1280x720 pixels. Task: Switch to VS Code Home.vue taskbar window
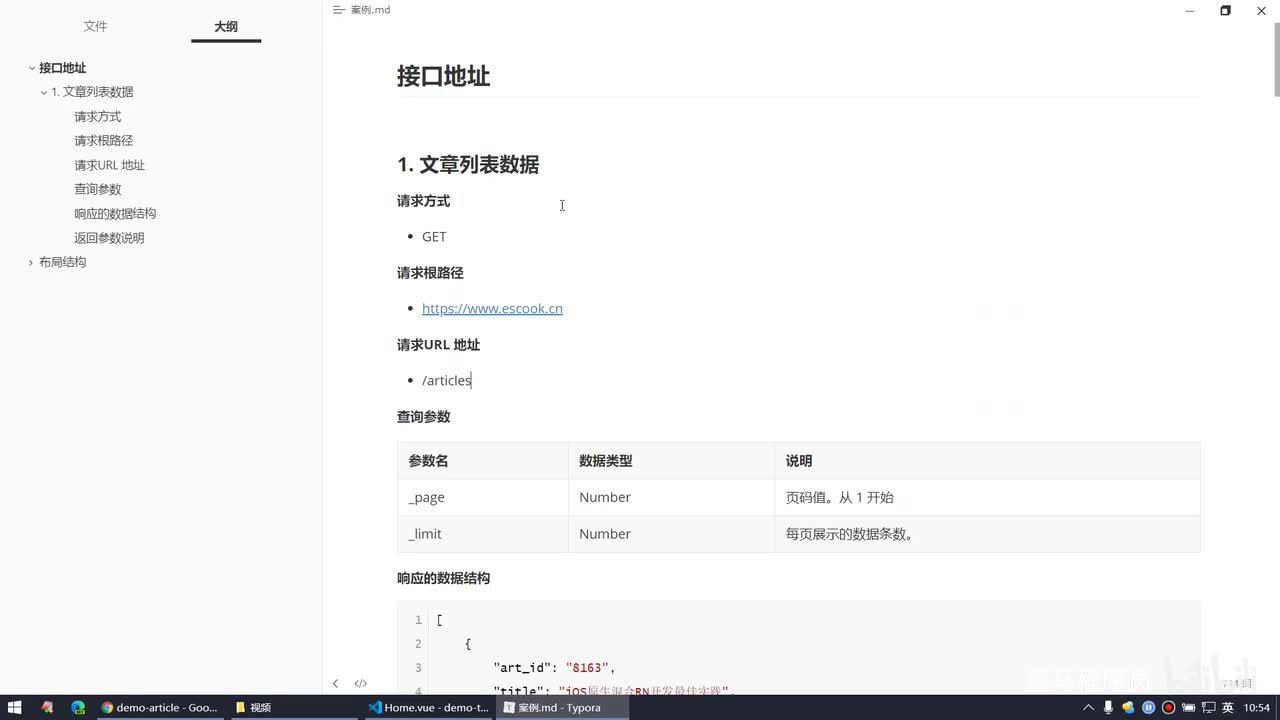[428, 707]
